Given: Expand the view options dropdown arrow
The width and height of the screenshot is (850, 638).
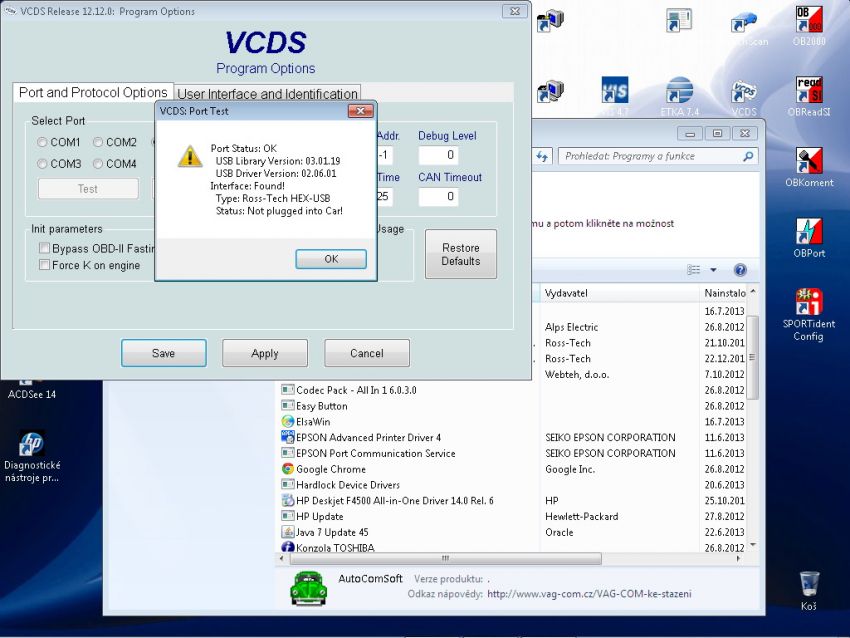Looking at the screenshot, I should tap(713, 270).
